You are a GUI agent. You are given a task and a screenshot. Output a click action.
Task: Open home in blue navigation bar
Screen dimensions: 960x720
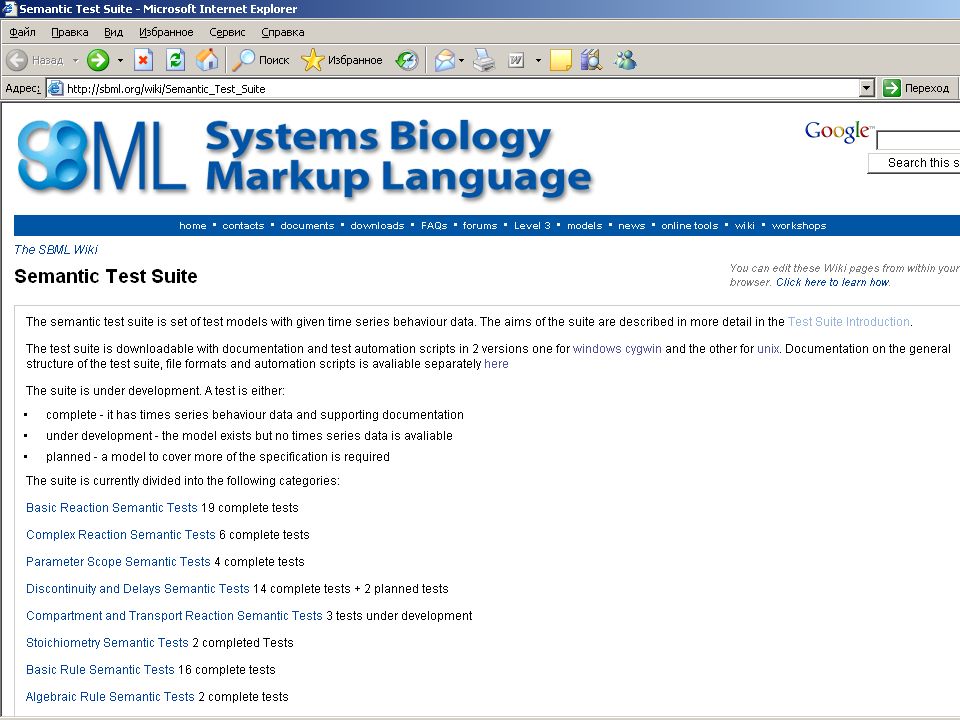193,226
